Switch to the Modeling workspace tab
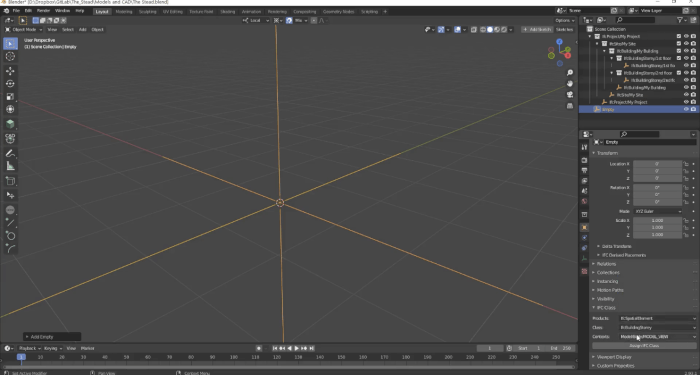This screenshot has height=375, width=700. point(124,12)
